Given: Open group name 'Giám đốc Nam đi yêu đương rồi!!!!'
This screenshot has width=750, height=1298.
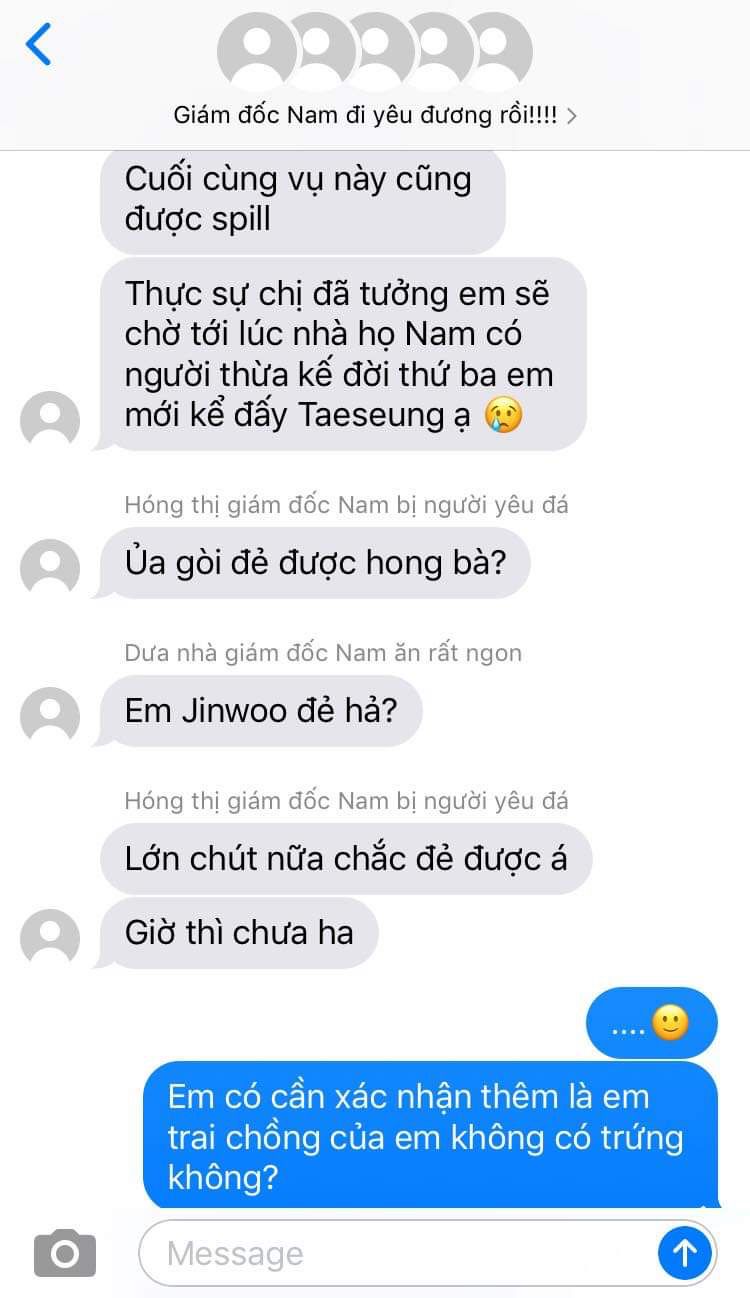Looking at the screenshot, I should coord(365,115).
